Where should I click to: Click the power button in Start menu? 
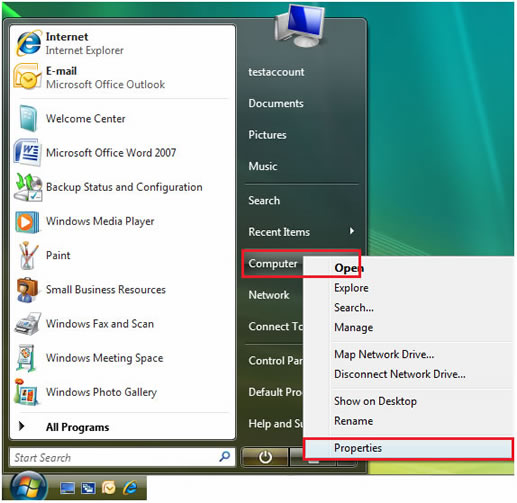(x=265, y=457)
